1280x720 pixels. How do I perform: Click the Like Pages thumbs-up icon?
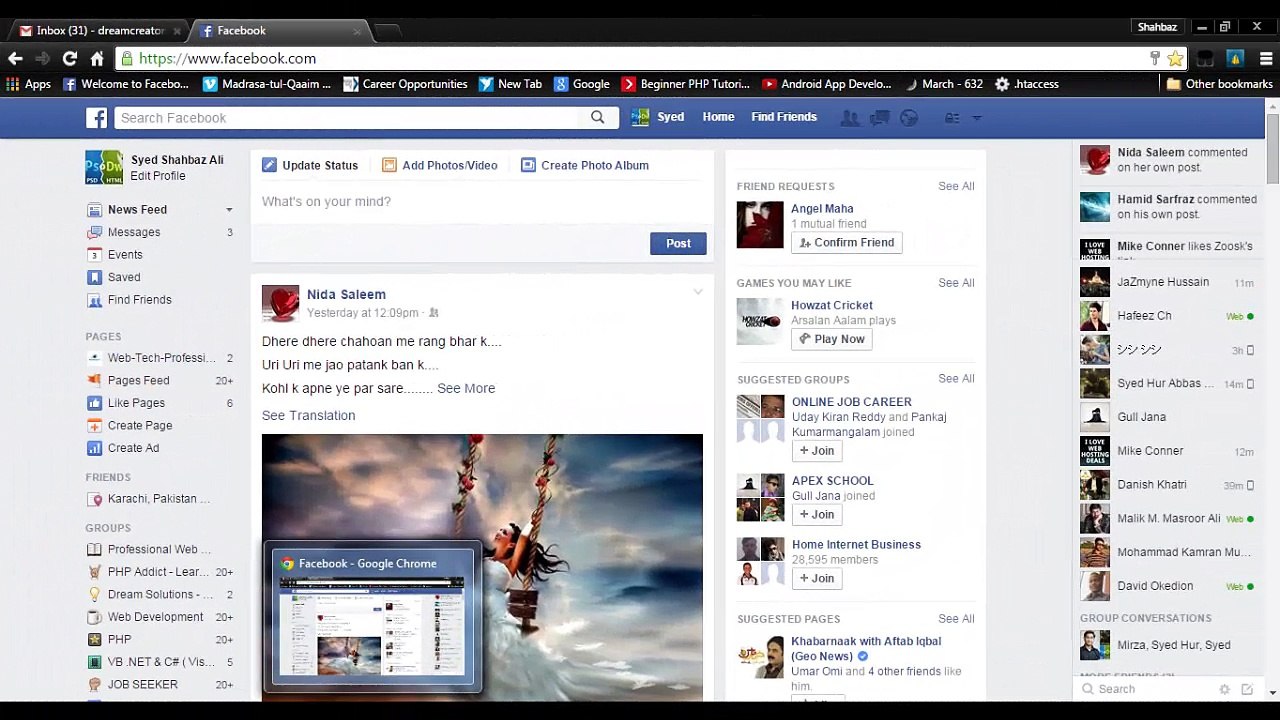click(x=94, y=403)
